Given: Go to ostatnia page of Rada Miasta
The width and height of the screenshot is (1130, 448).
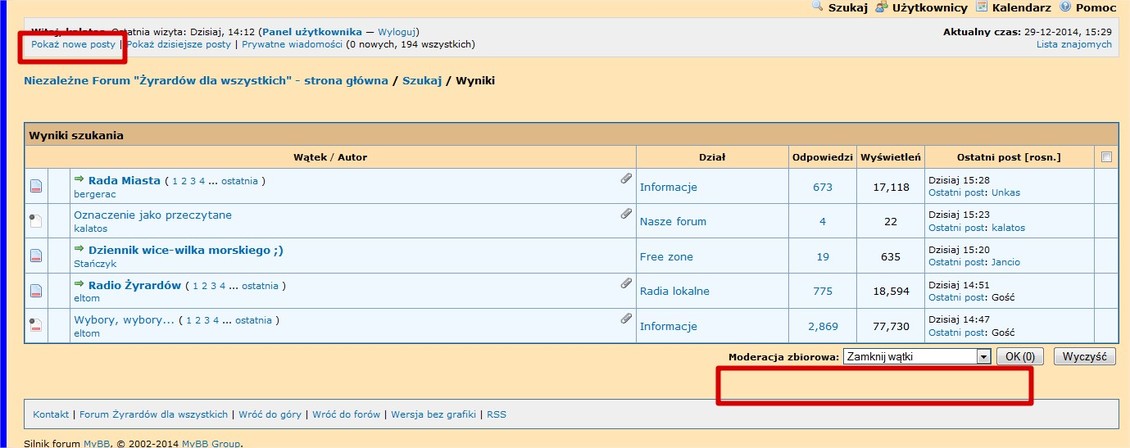Looking at the screenshot, I should click(x=239, y=182).
